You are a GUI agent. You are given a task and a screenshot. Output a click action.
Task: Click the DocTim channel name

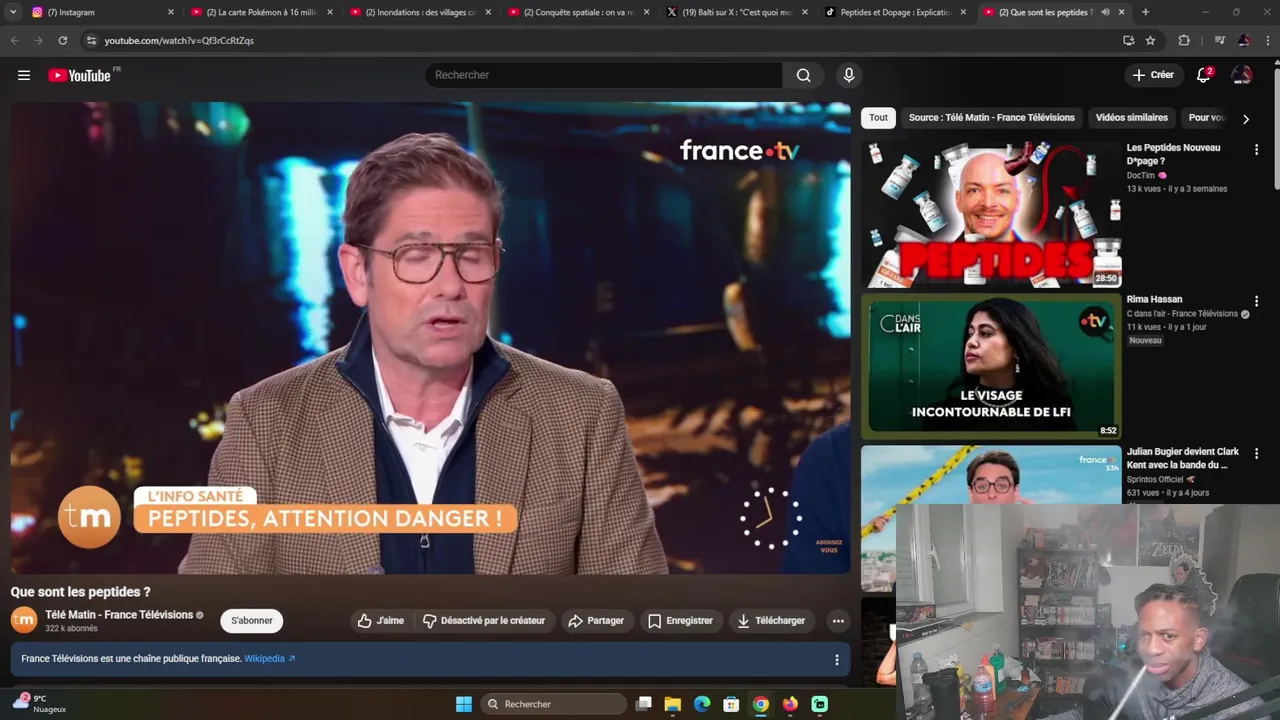pyautogui.click(x=1141, y=175)
